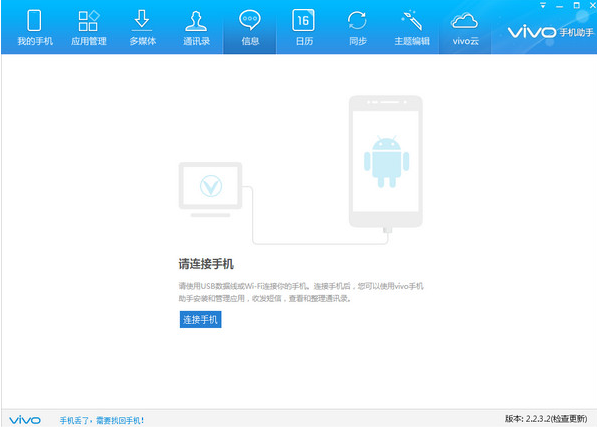This screenshot has height=427, width=597.
Task: Select the 多媒体 multimedia download icon
Action: (142, 28)
